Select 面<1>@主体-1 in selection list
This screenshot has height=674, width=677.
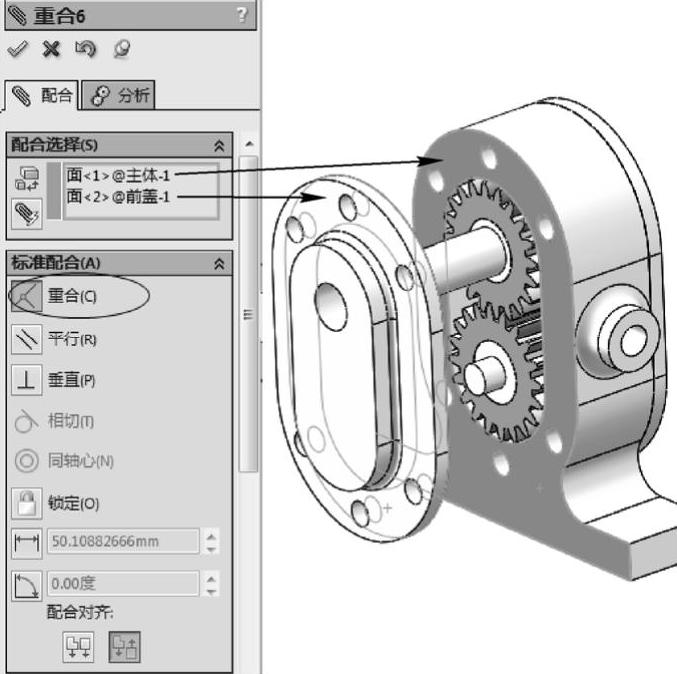tap(118, 175)
